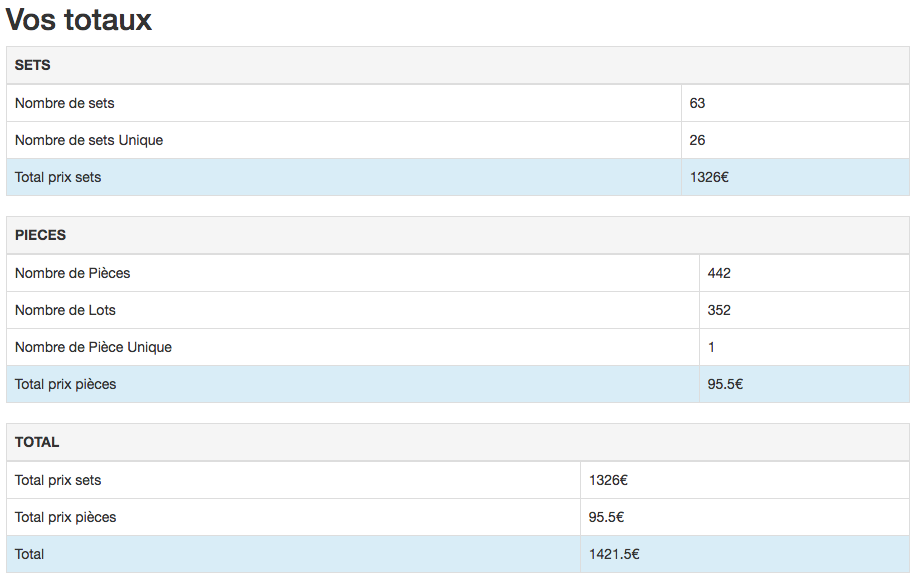Click the 95.5€ value in the PIECES table

[x=725, y=384]
